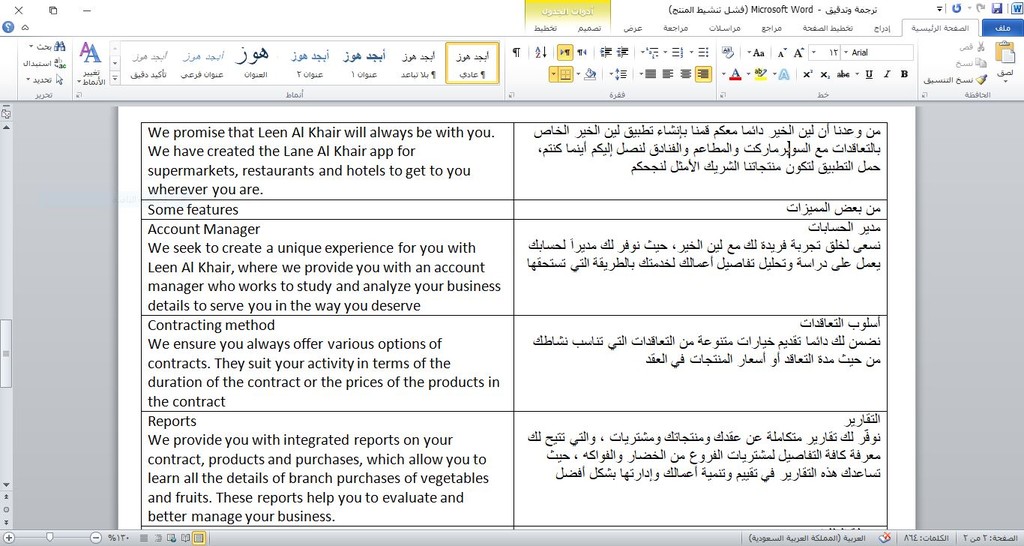Click the language (العربية) status bar button

[807, 538]
